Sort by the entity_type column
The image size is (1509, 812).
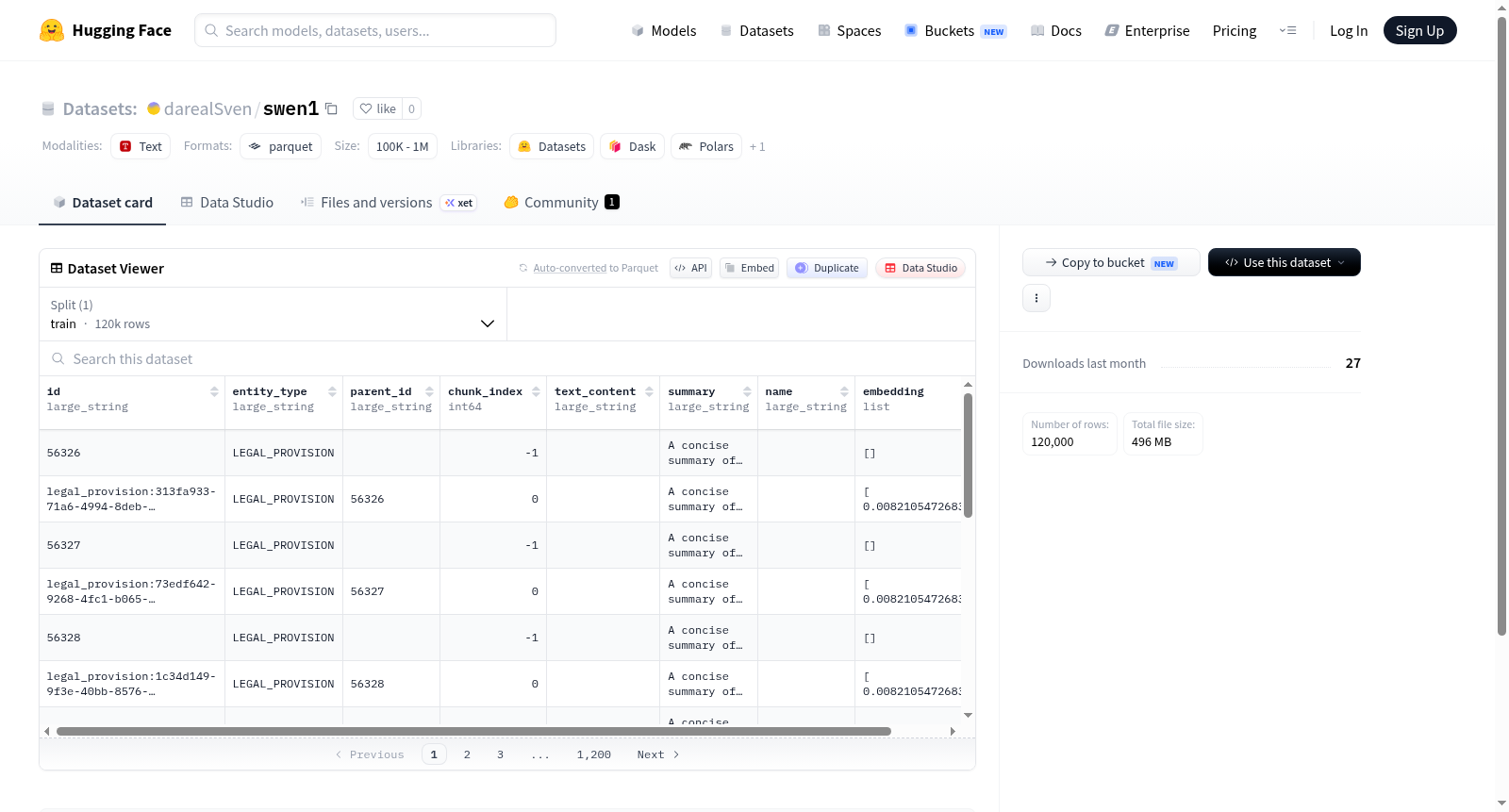(x=332, y=391)
